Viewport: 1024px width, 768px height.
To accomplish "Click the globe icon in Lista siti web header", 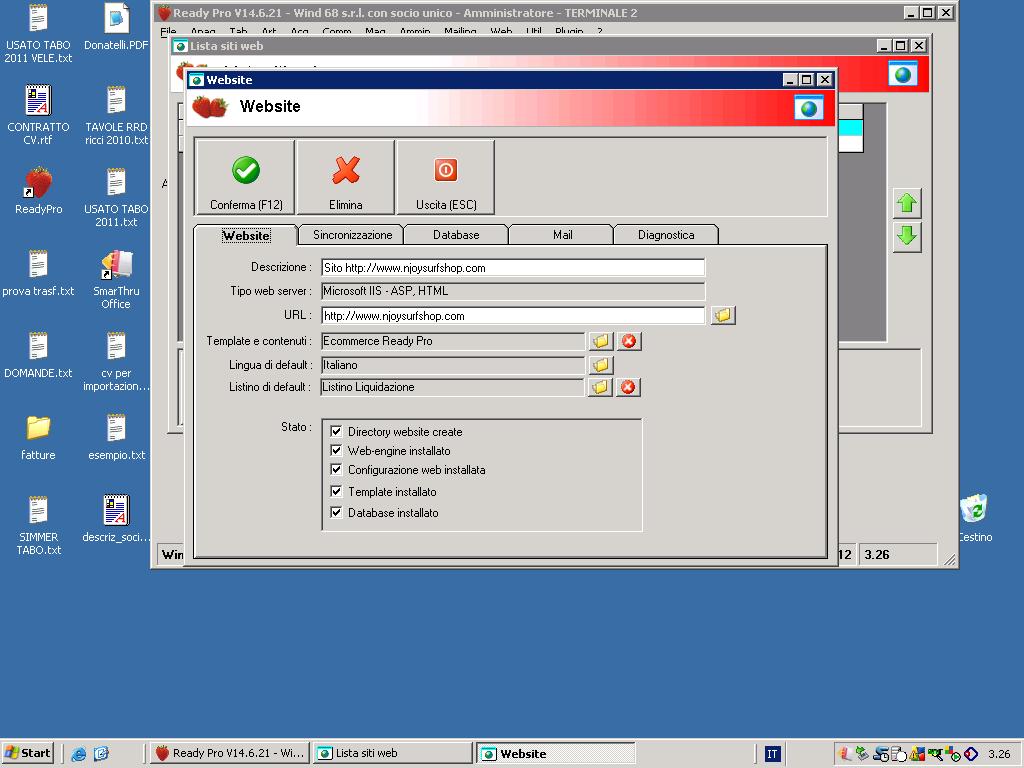I will pos(903,74).
